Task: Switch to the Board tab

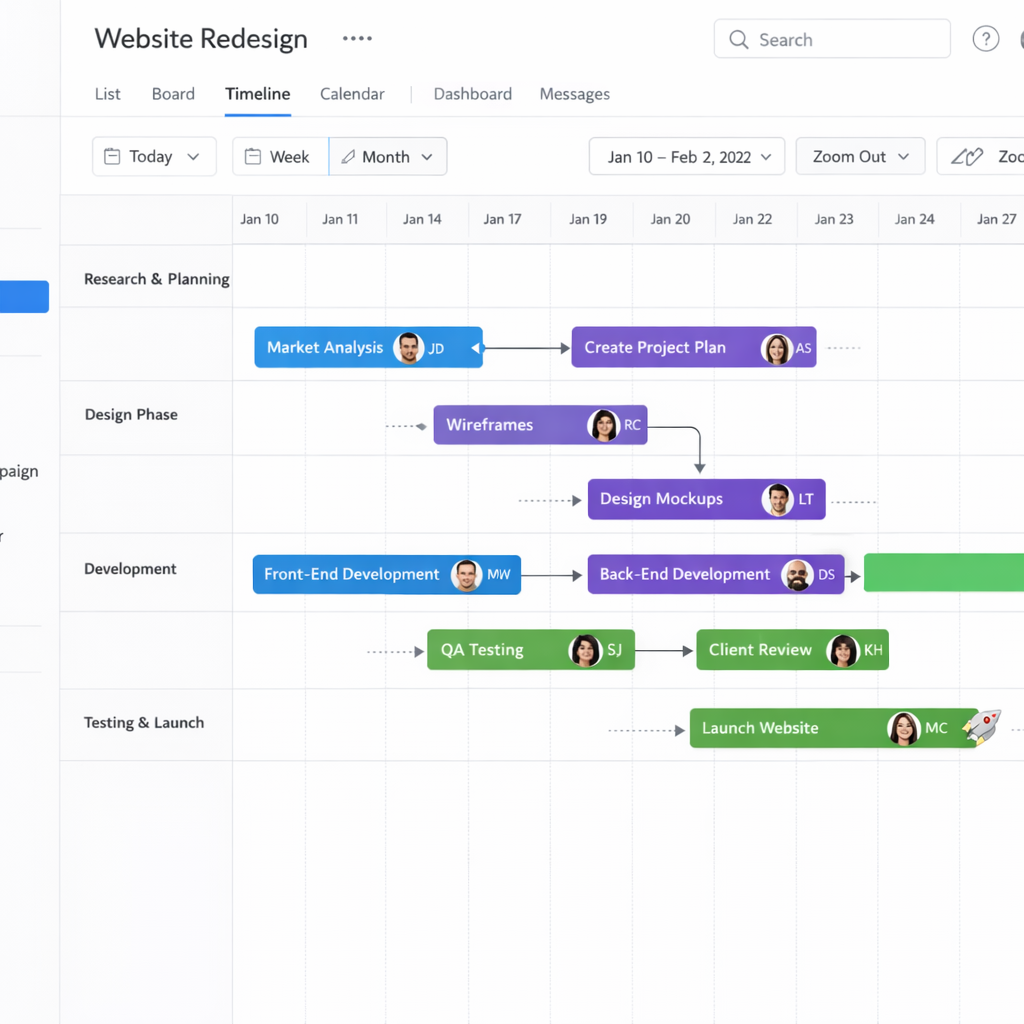Action: [x=173, y=94]
